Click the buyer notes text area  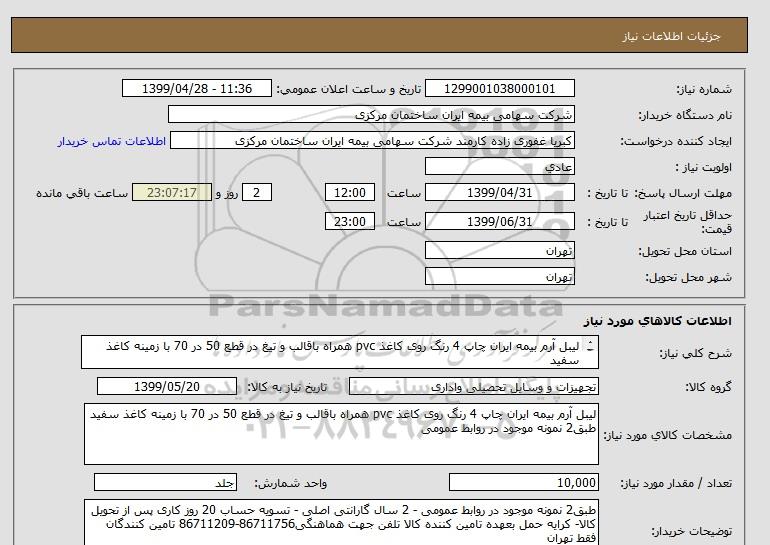point(341,523)
